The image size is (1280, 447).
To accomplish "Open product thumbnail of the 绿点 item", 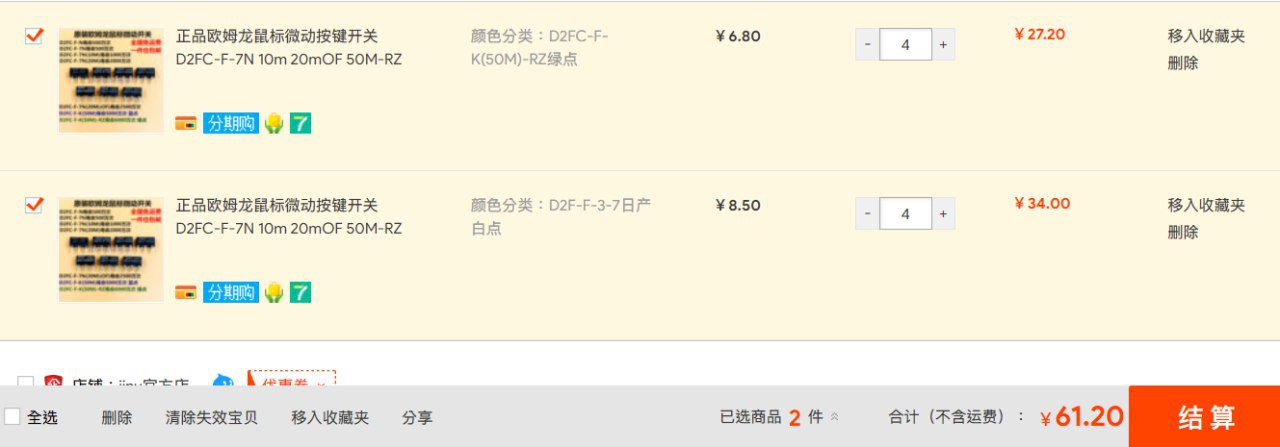I will [110, 80].
